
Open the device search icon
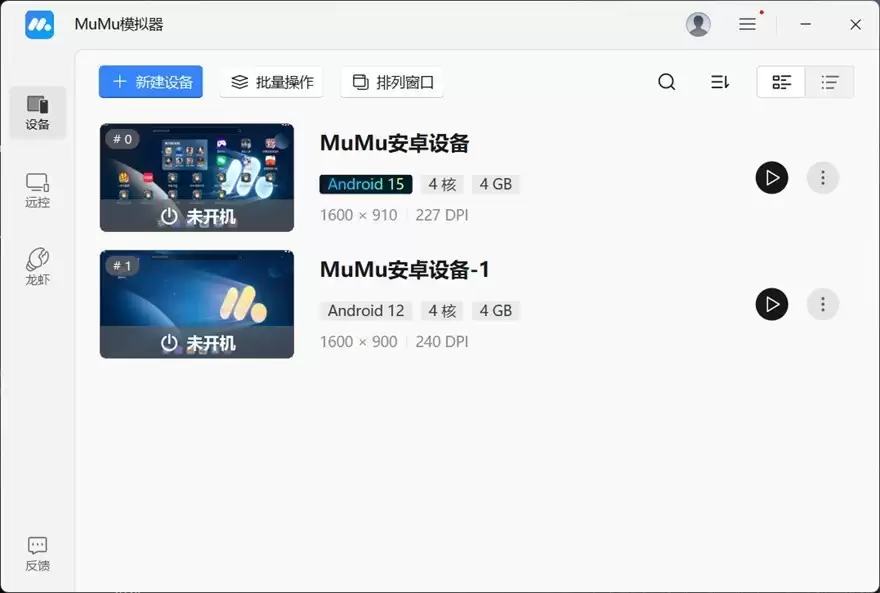click(x=666, y=82)
